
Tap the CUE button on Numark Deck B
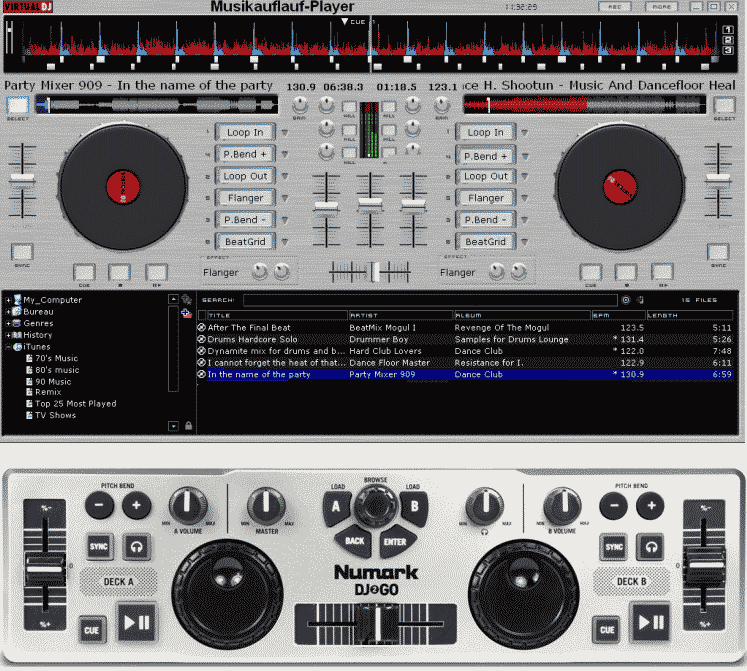pos(606,630)
